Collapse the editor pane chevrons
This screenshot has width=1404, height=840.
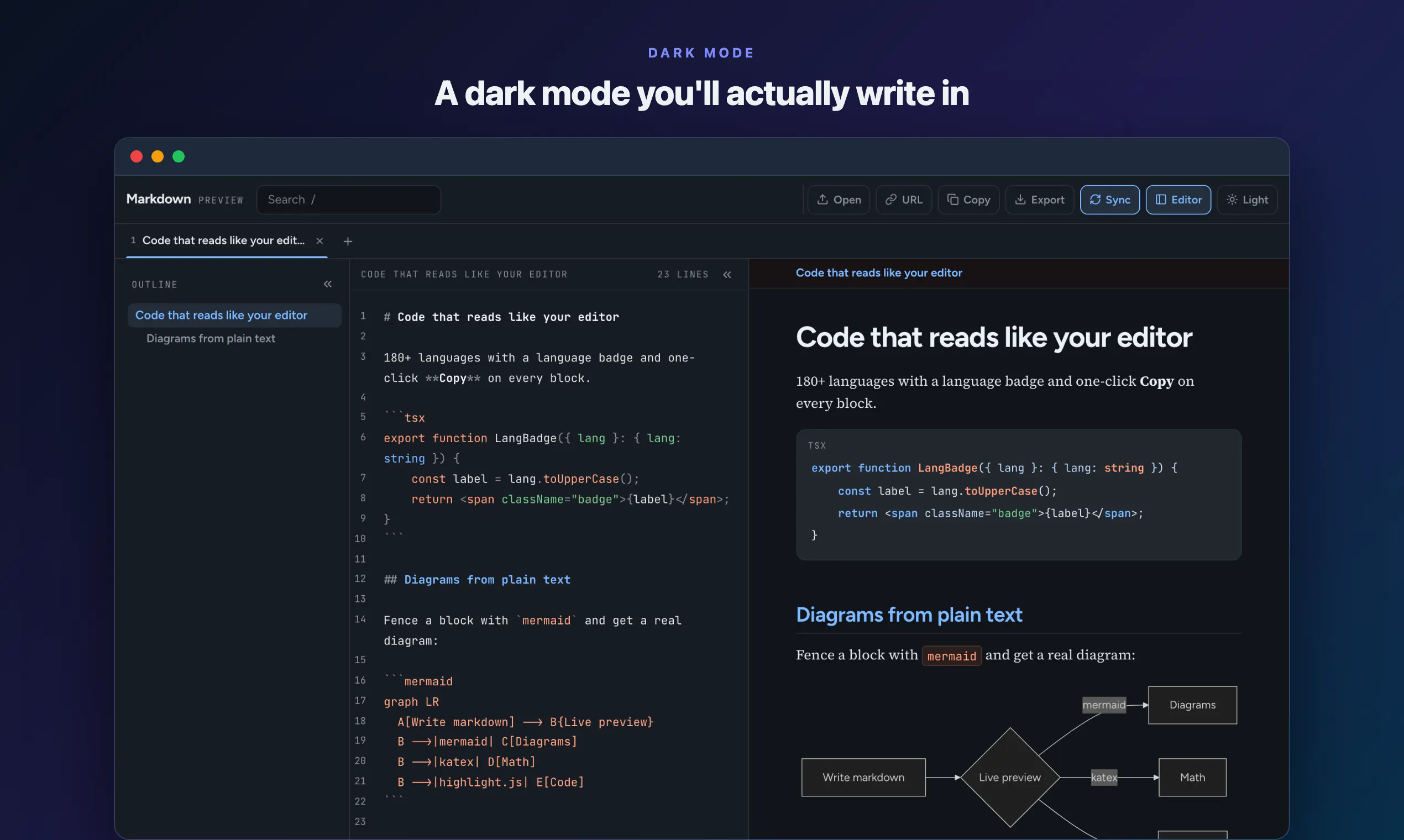[727, 275]
